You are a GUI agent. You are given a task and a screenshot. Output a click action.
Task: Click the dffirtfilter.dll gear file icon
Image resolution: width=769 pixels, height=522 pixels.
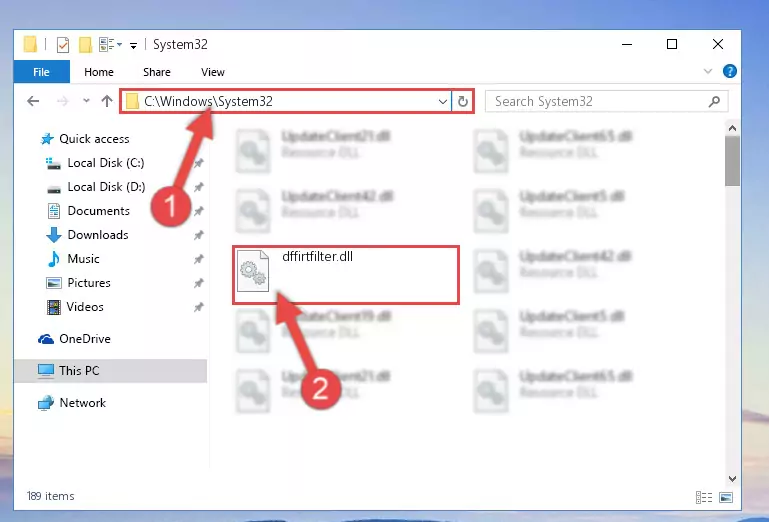(253, 271)
